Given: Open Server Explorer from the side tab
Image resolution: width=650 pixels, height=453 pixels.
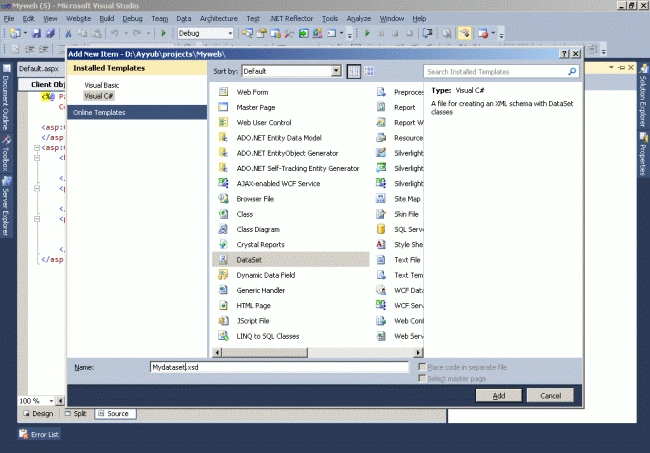Looking at the screenshot, I should coord(6,206).
